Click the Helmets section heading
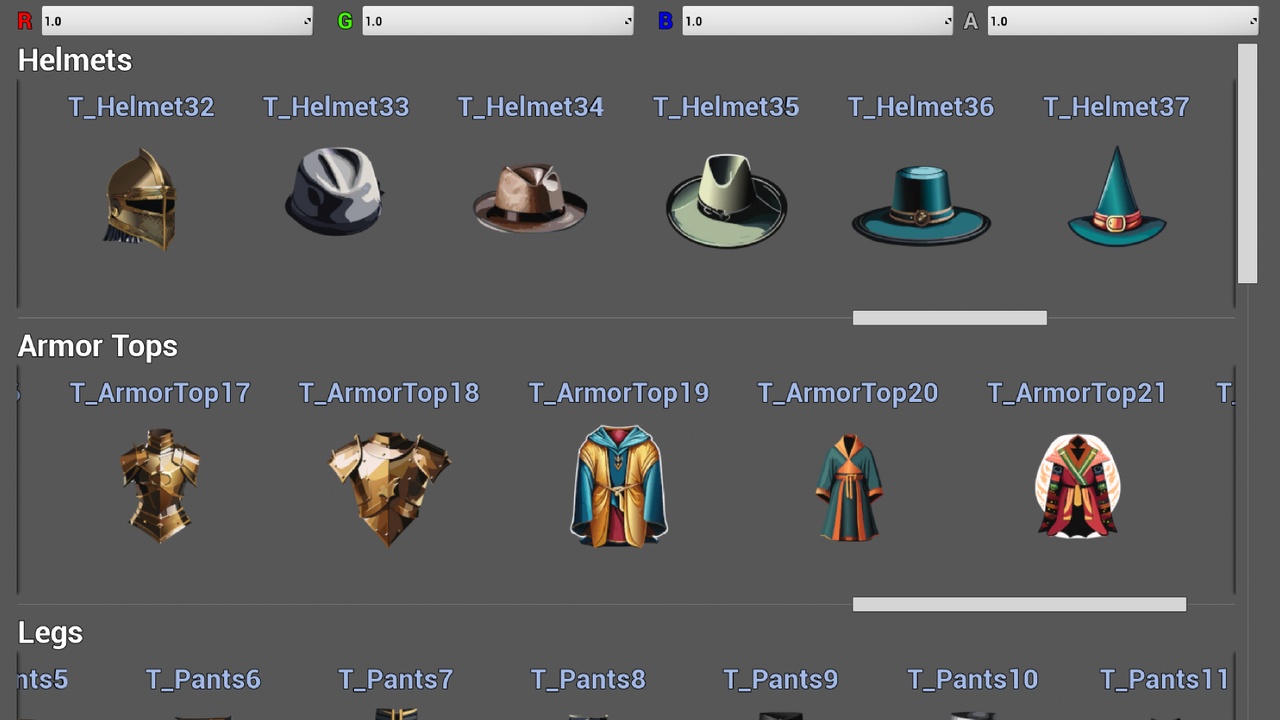The height and width of the screenshot is (720, 1280). [x=75, y=61]
